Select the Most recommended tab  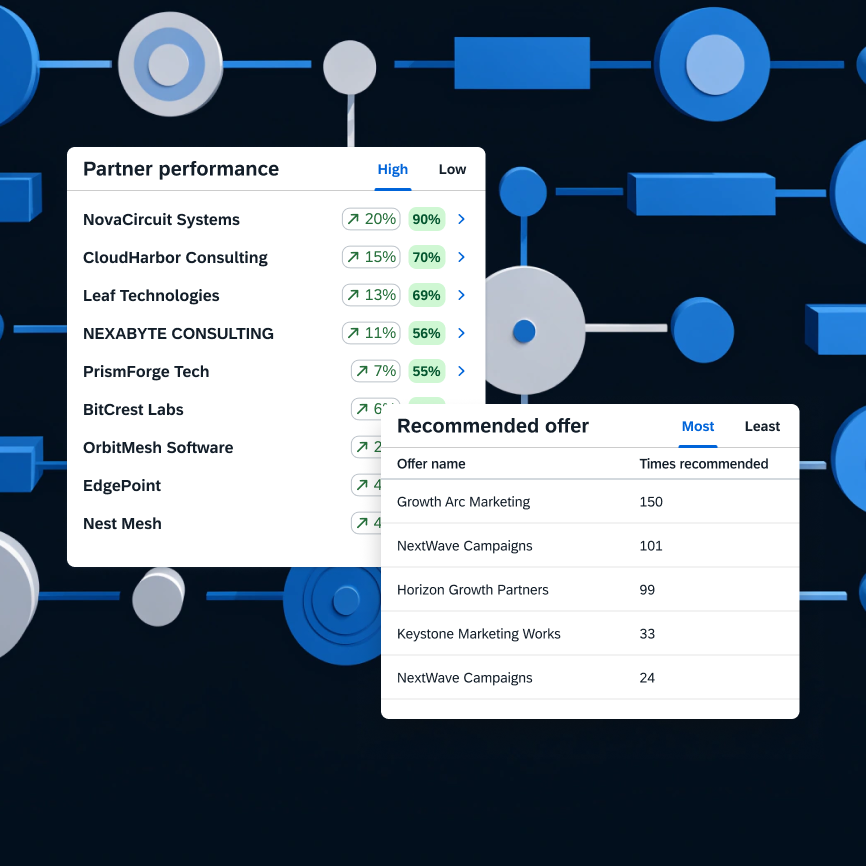[698, 426]
